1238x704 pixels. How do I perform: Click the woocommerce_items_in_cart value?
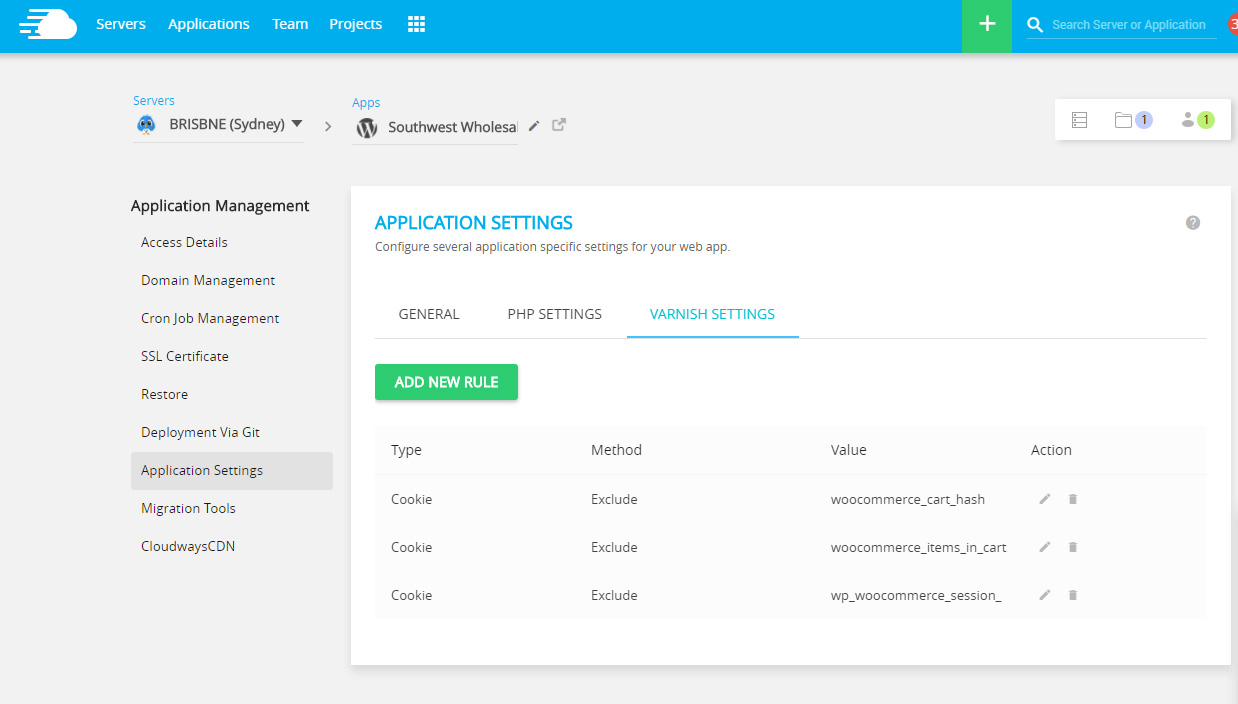tap(918, 547)
